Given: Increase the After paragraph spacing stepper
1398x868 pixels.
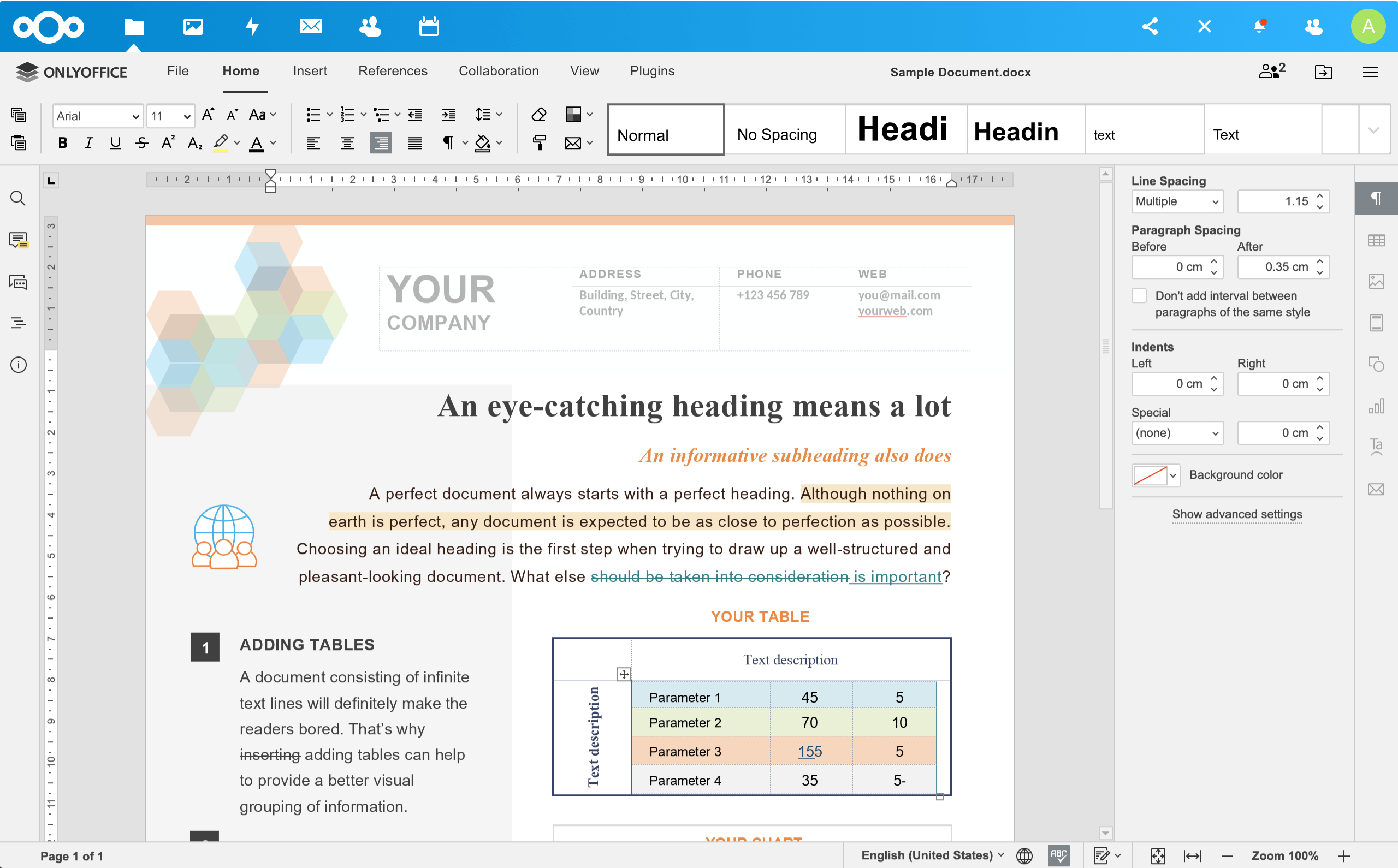Looking at the screenshot, I should click(x=1320, y=261).
